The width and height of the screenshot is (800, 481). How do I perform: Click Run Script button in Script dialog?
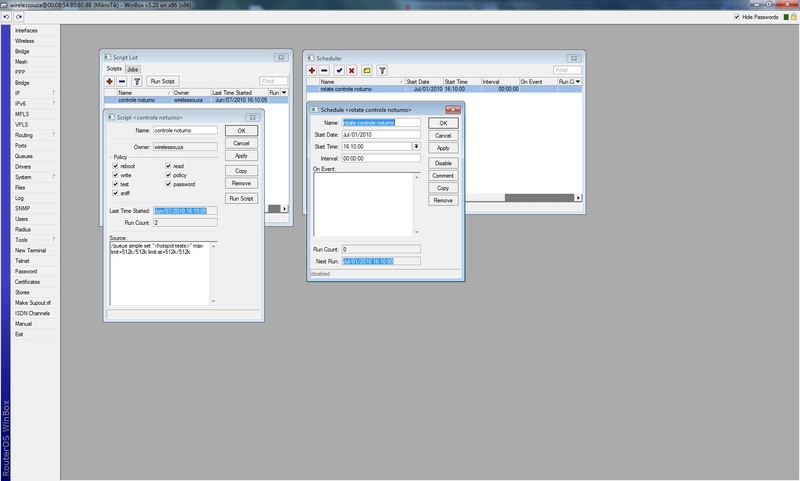(x=241, y=198)
